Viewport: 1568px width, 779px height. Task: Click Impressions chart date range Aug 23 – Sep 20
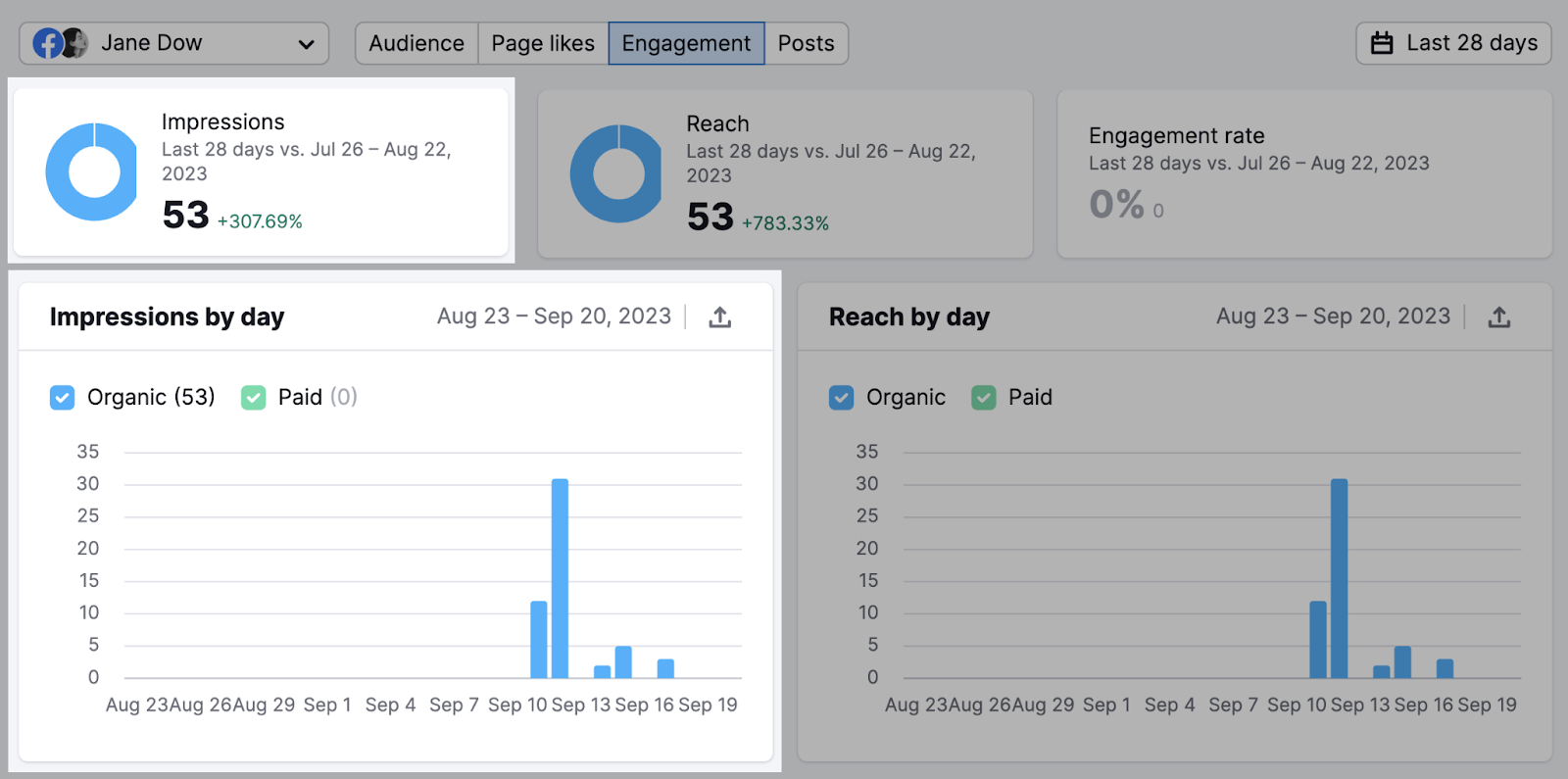click(x=554, y=316)
